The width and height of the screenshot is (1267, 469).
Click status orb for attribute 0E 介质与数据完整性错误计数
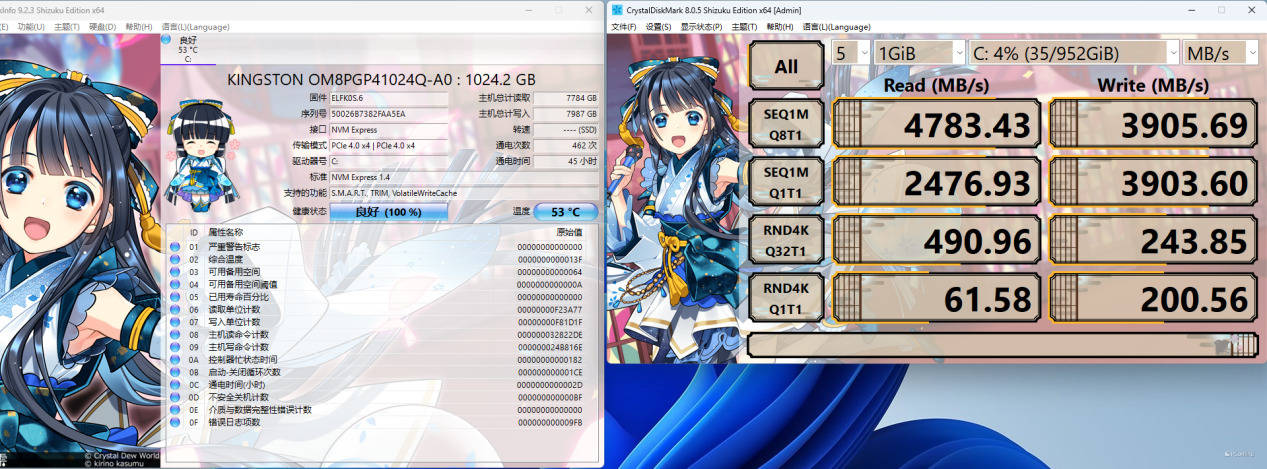click(174, 409)
